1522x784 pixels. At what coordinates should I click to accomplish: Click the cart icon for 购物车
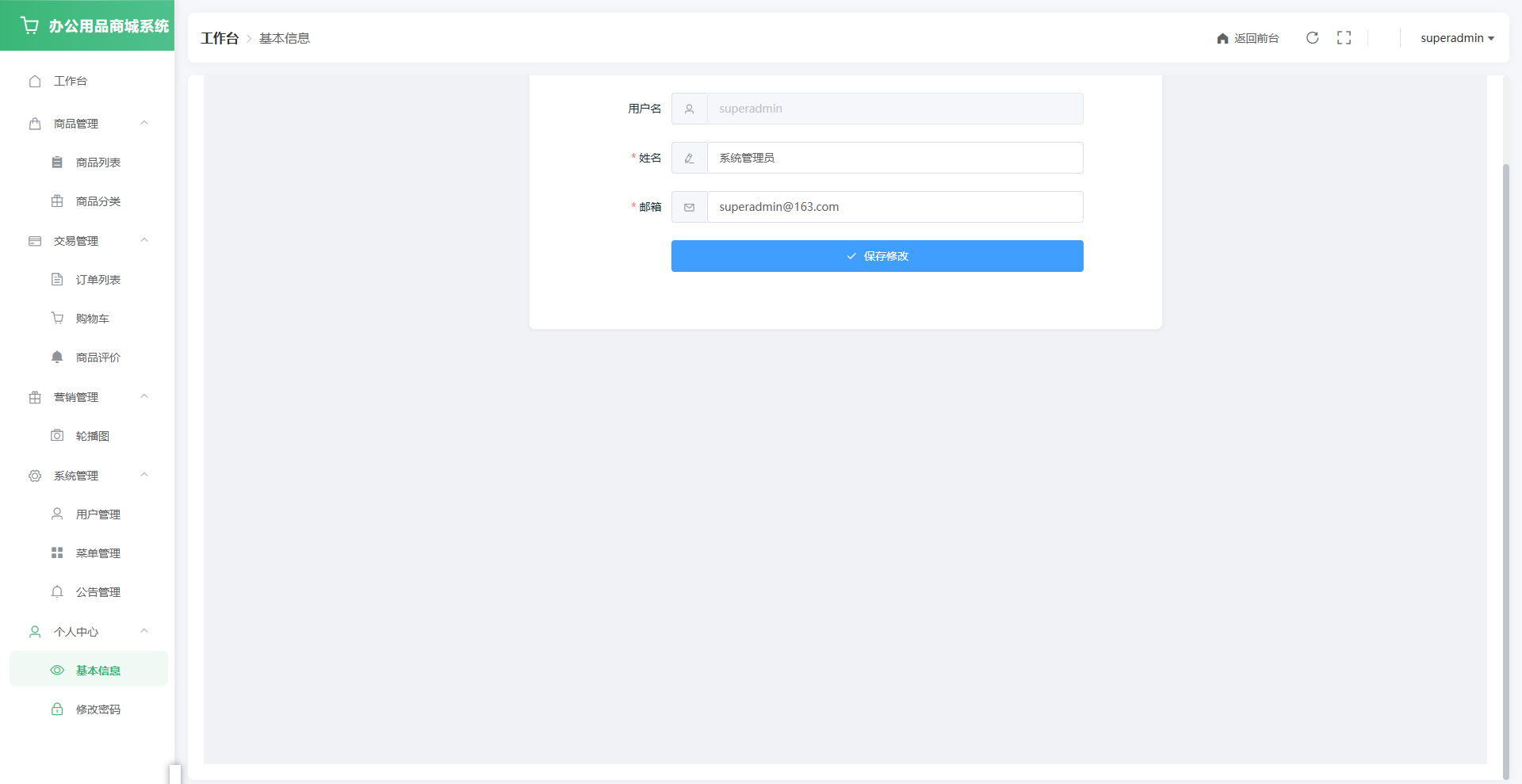[x=57, y=319]
